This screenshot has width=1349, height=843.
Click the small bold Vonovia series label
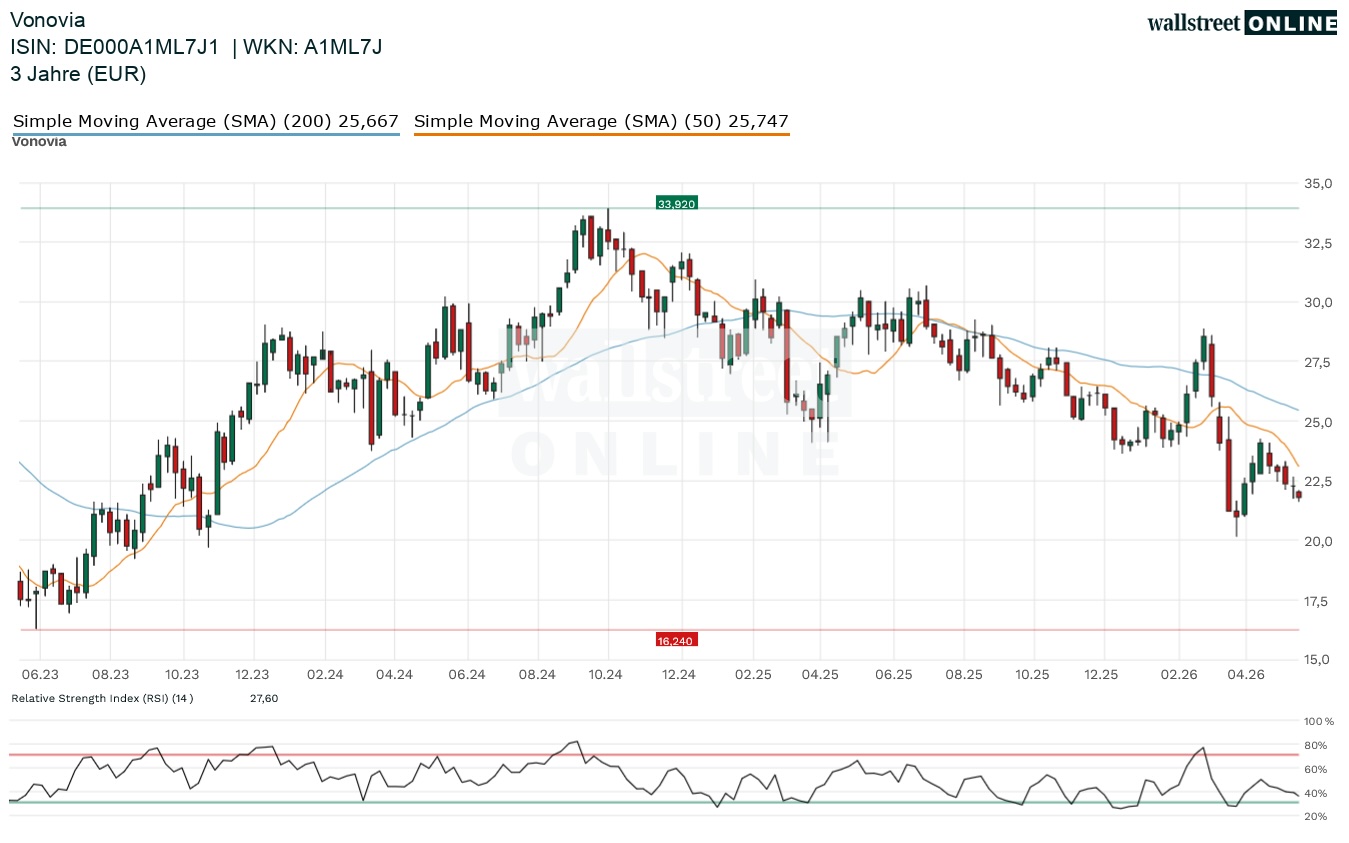coord(39,141)
